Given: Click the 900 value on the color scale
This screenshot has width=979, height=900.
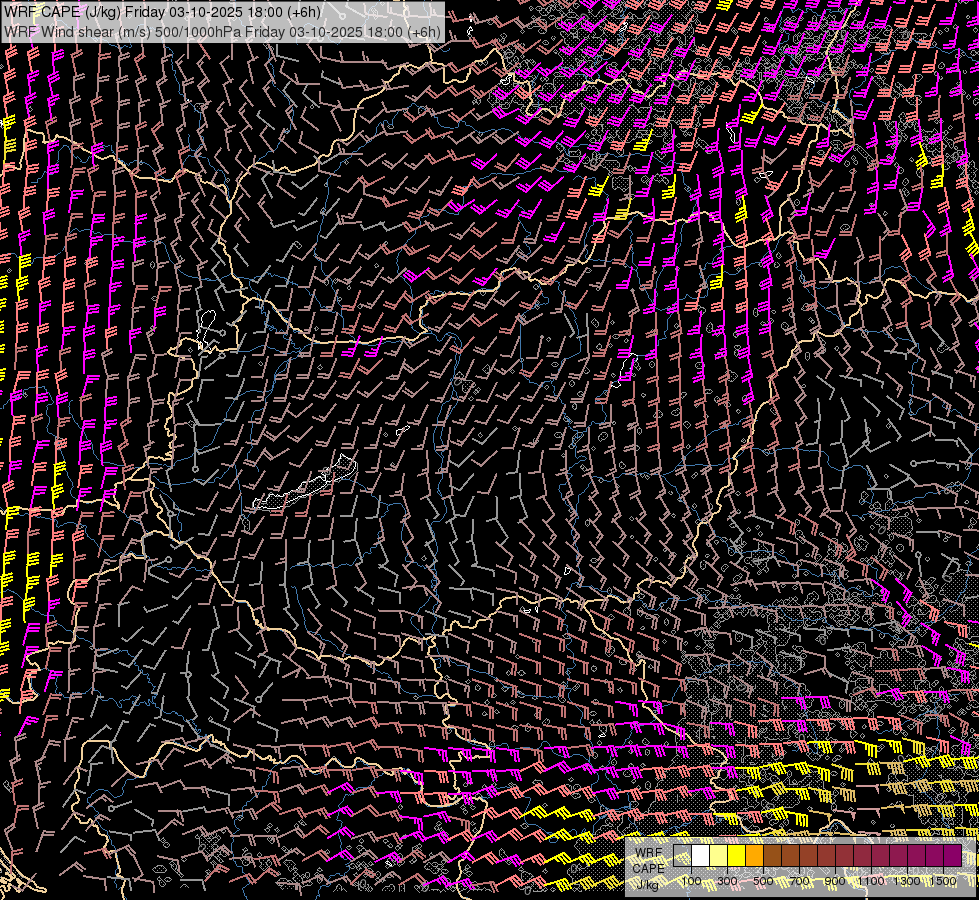Looking at the screenshot, I should pos(835,881).
